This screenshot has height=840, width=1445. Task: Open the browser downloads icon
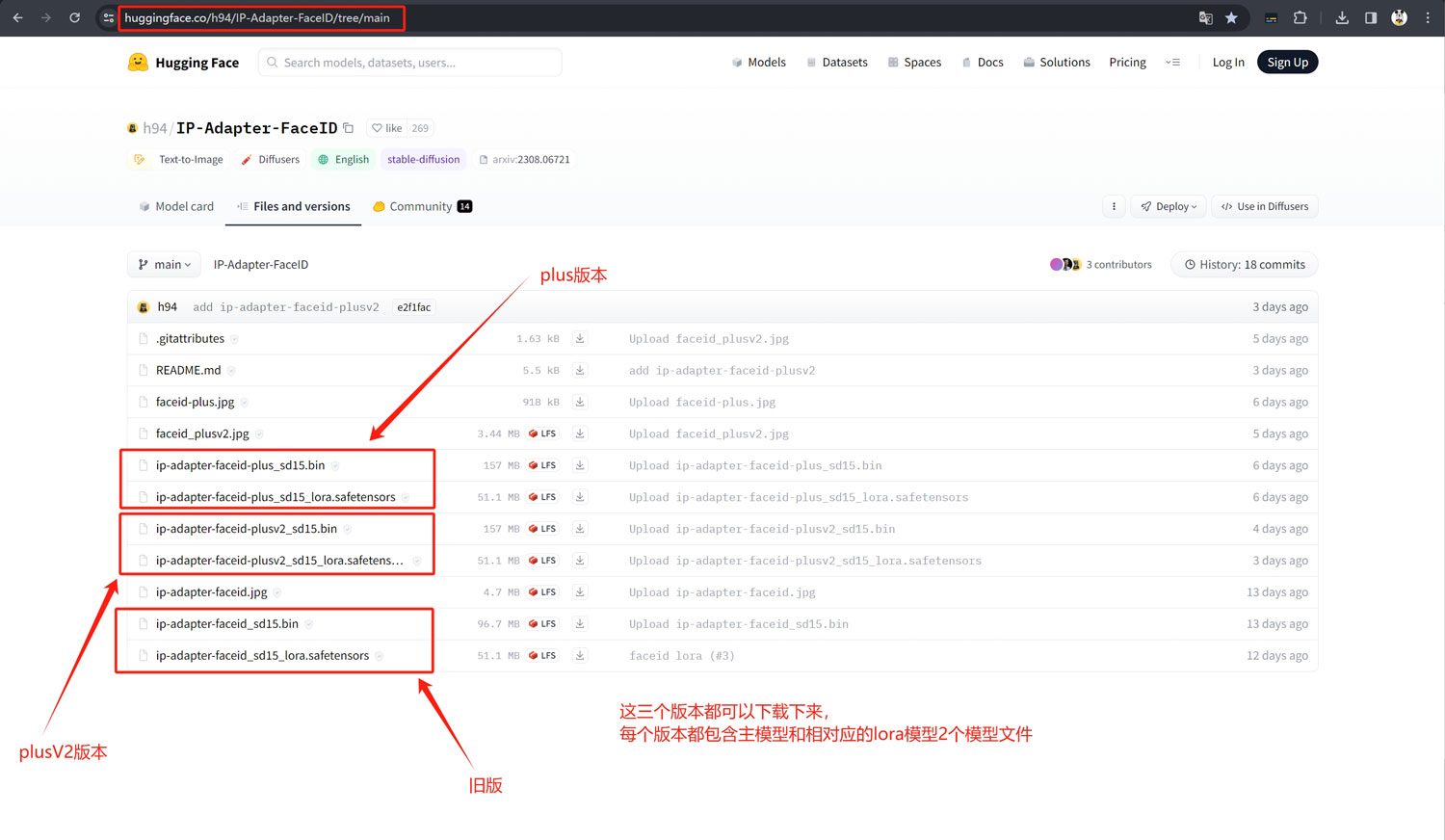[x=1342, y=17]
